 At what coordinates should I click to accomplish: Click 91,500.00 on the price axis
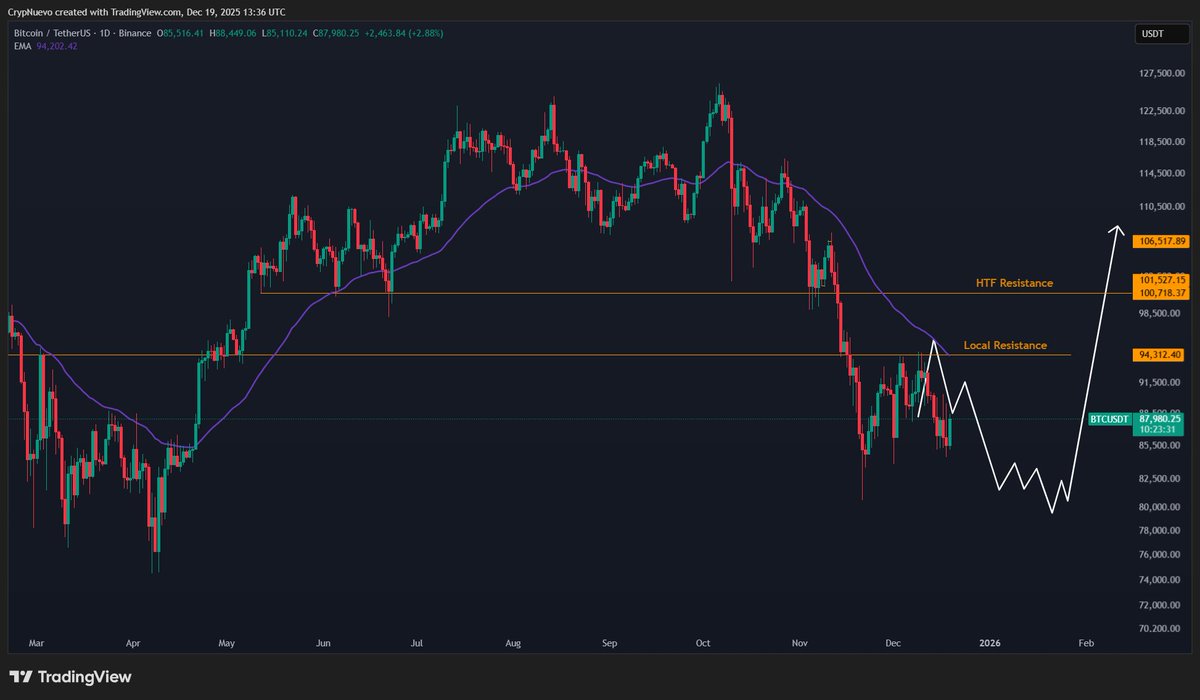[x=1162, y=382]
